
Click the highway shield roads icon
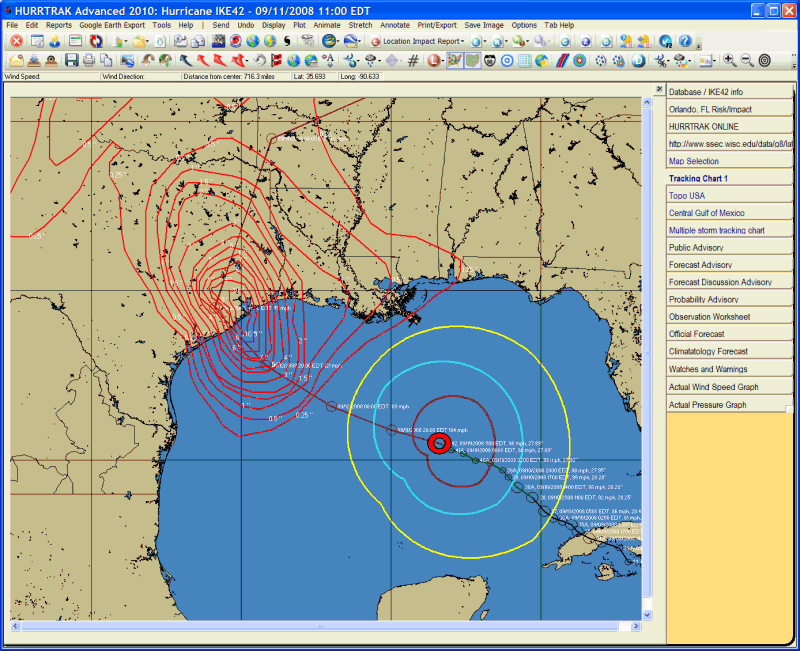[490, 60]
